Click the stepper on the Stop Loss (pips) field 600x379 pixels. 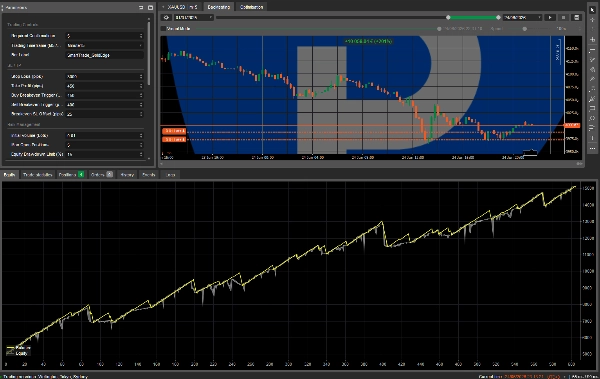[x=141, y=76]
